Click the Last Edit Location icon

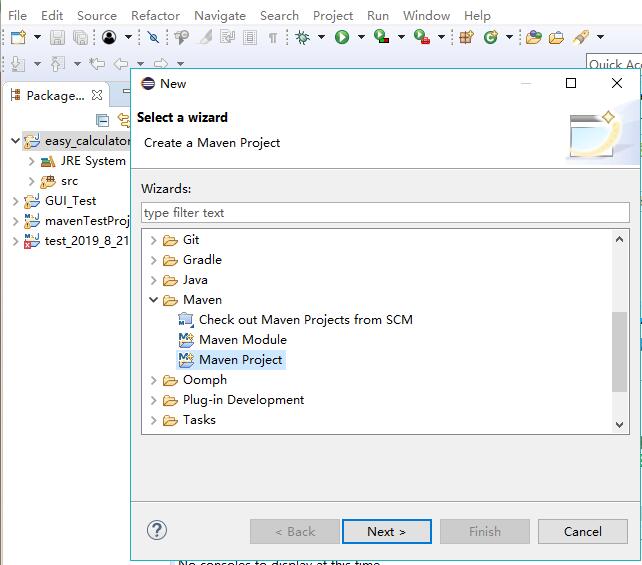(97, 64)
